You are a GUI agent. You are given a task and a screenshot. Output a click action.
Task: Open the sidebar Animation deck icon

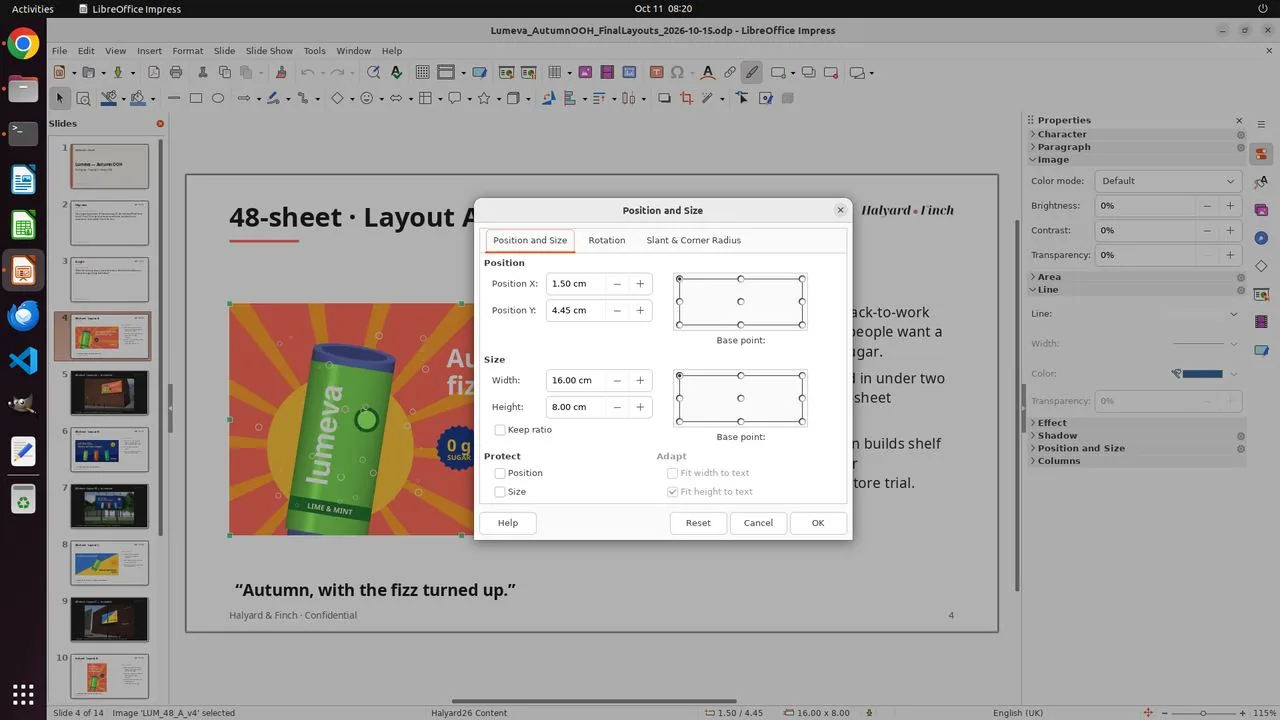pyautogui.click(x=1261, y=322)
